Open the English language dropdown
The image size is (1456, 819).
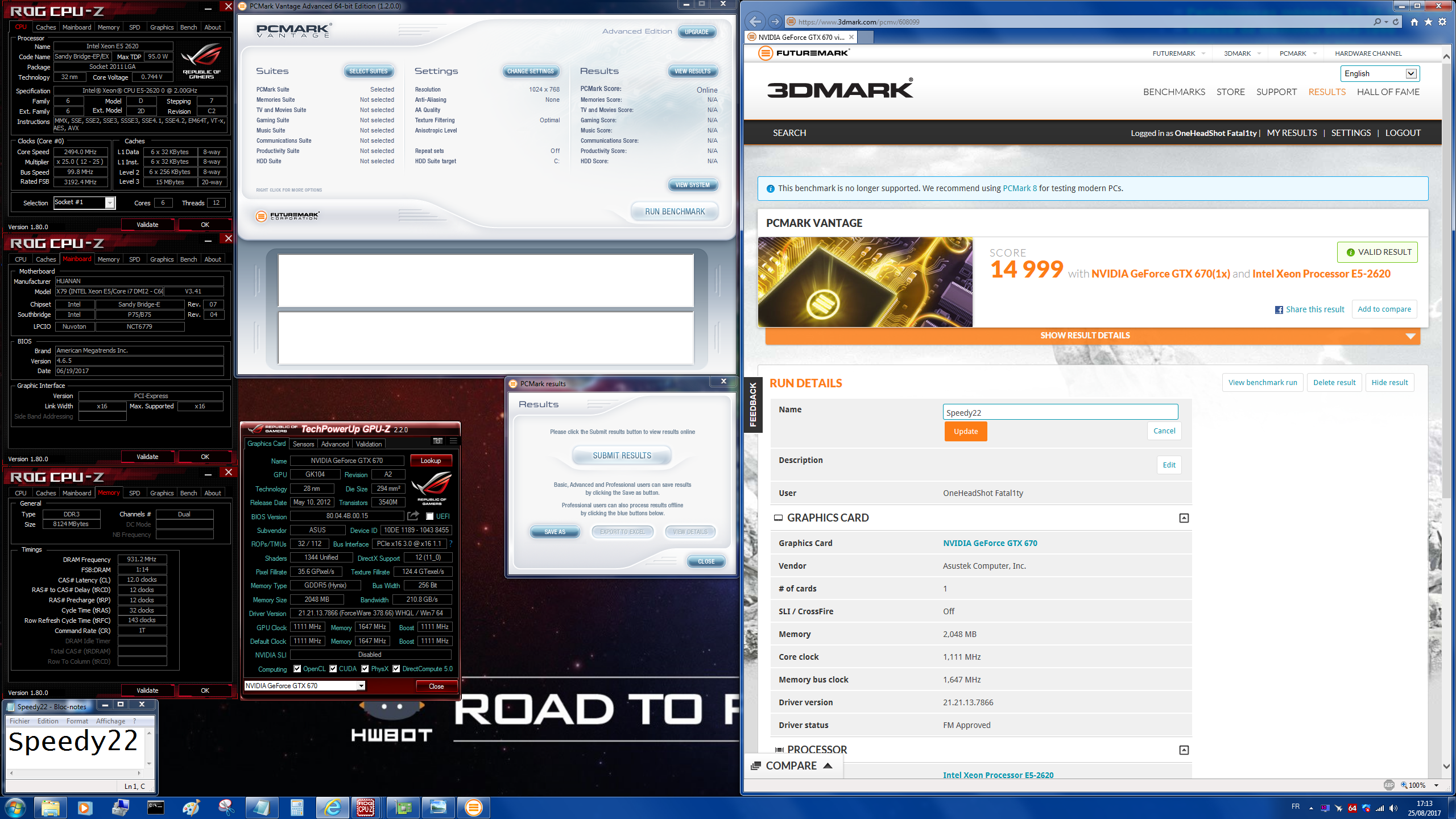(x=1380, y=73)
